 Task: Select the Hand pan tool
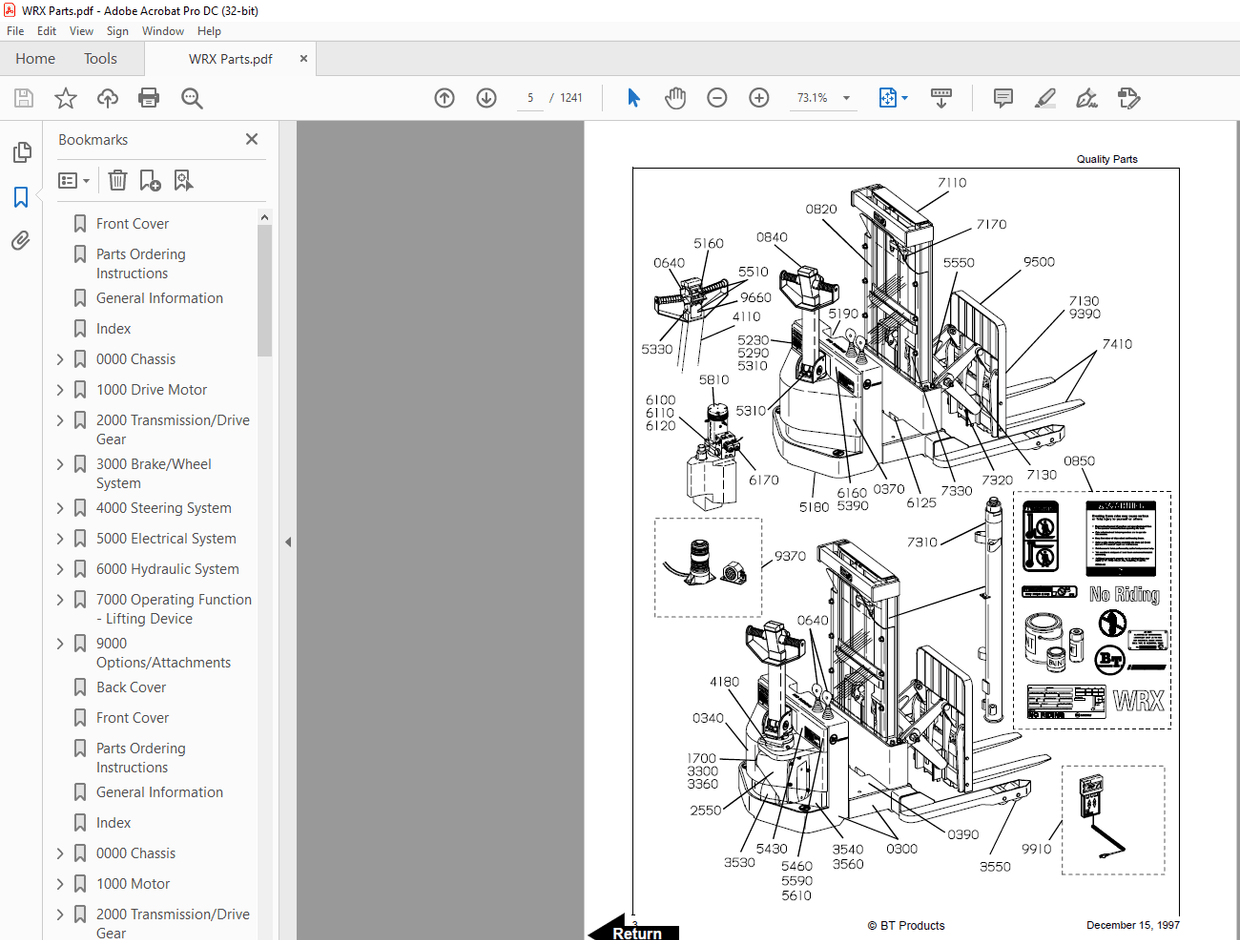point(676,98)
